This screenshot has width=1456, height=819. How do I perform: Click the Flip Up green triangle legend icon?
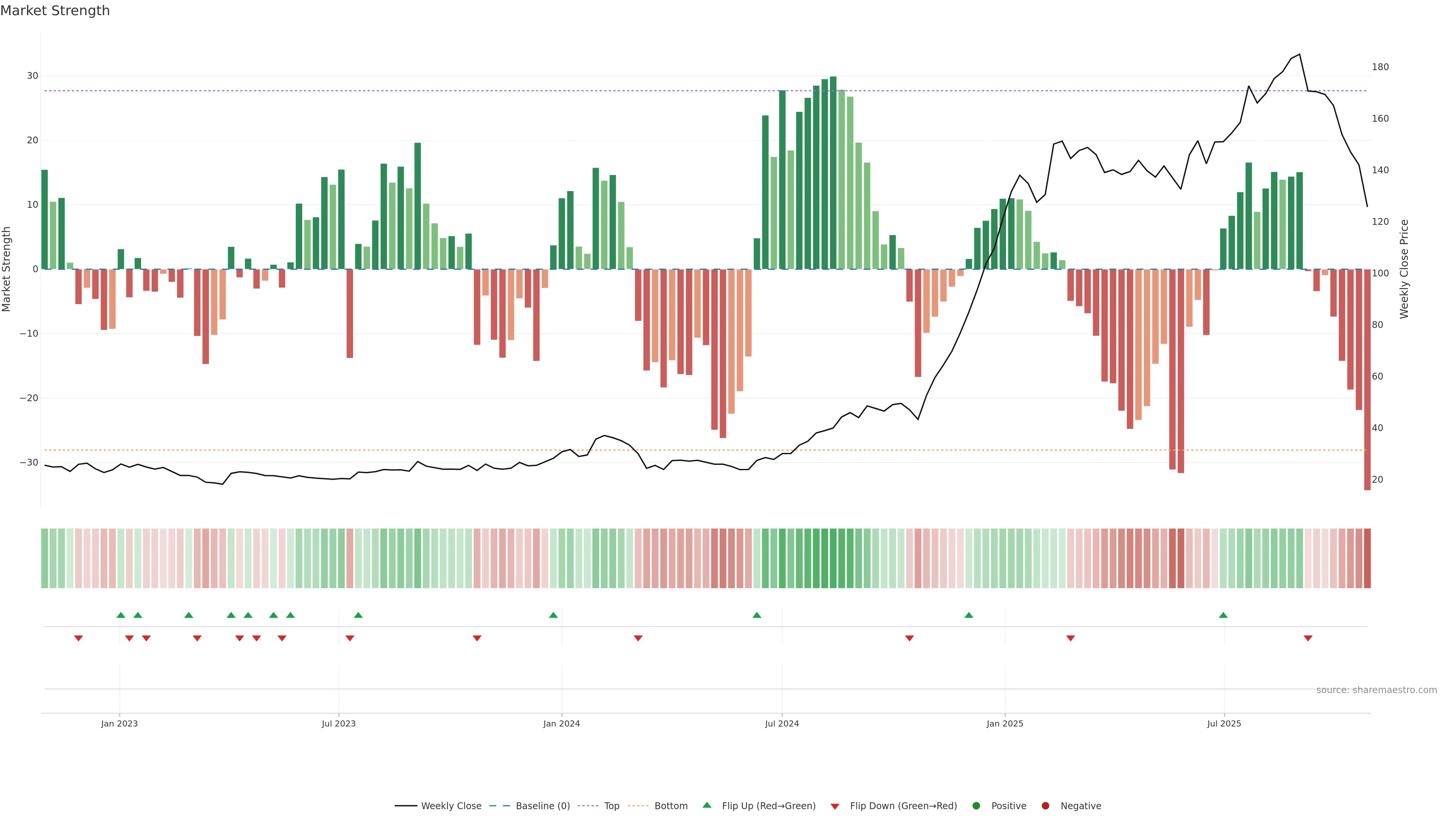(706, 805)
